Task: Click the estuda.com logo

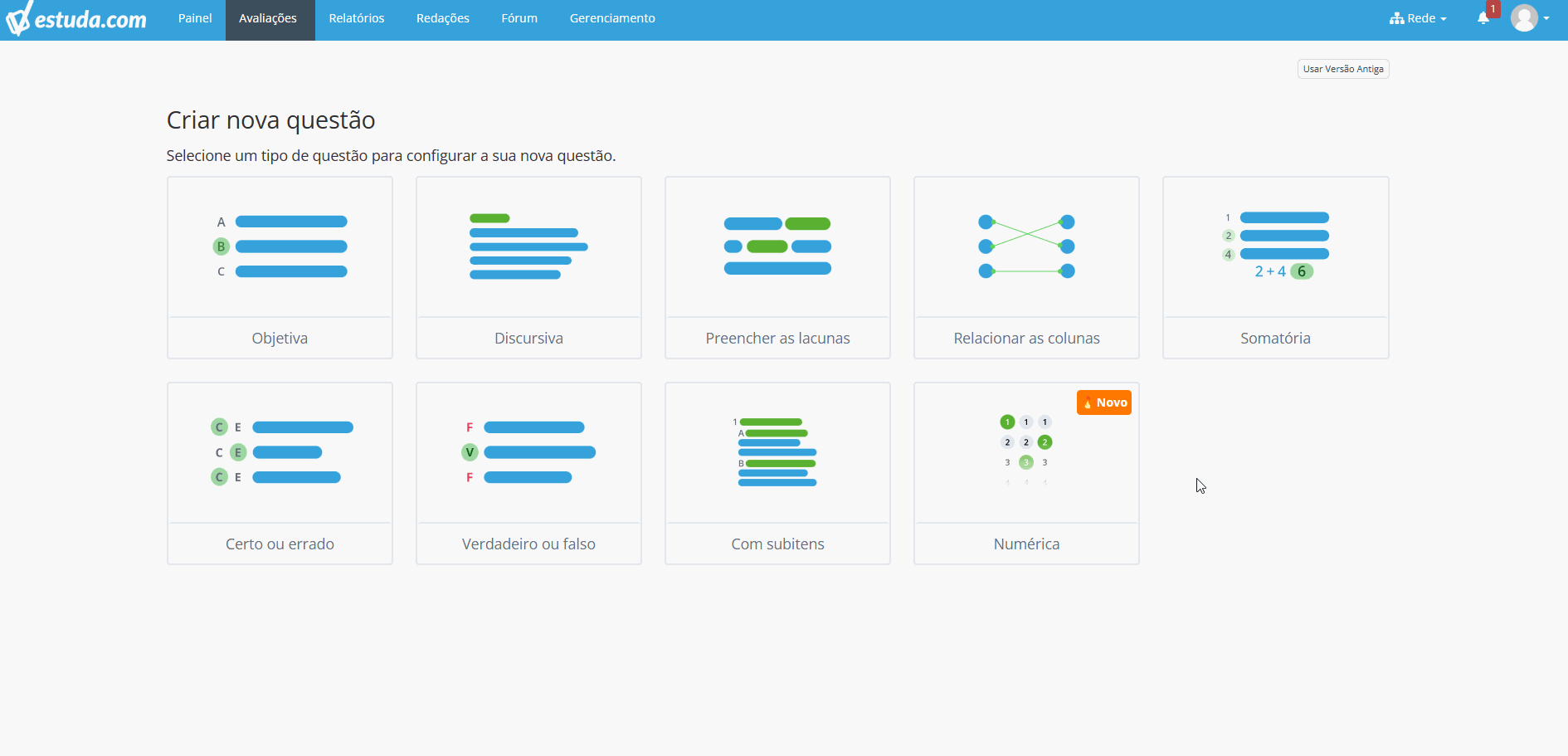Action: tap(76, 18)
